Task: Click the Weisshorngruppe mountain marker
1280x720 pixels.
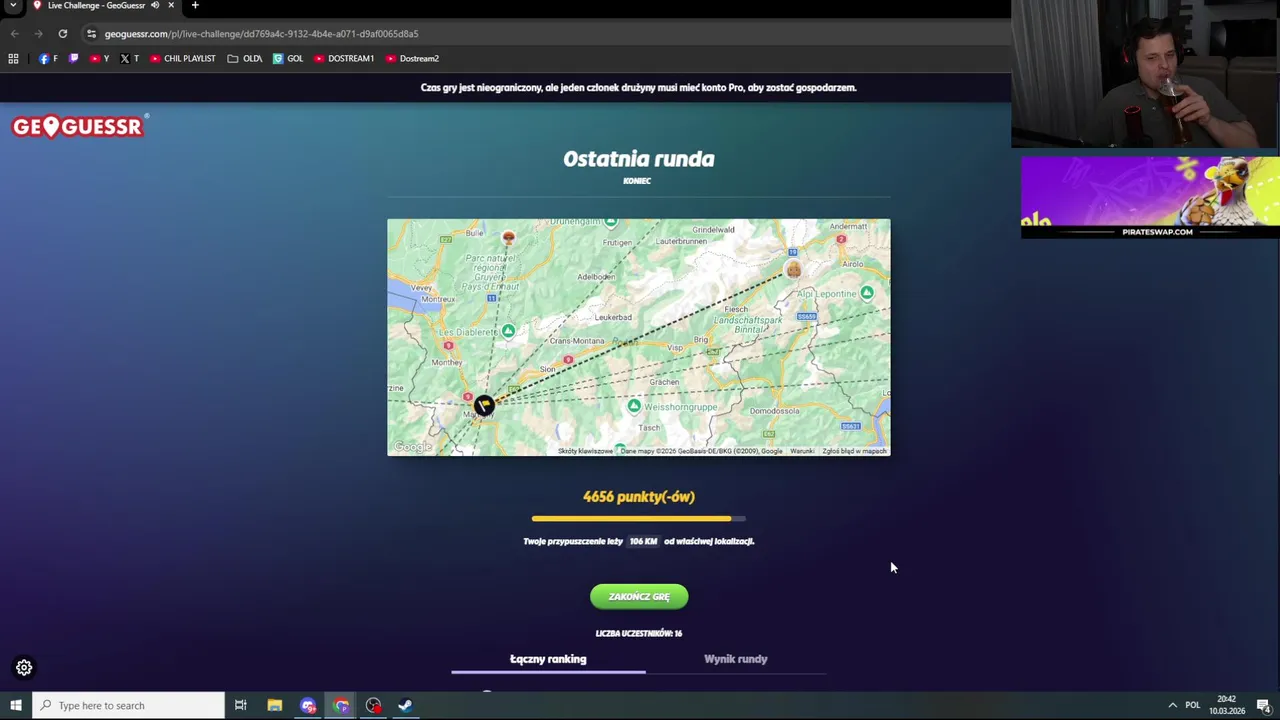Action: coord(634,406)
